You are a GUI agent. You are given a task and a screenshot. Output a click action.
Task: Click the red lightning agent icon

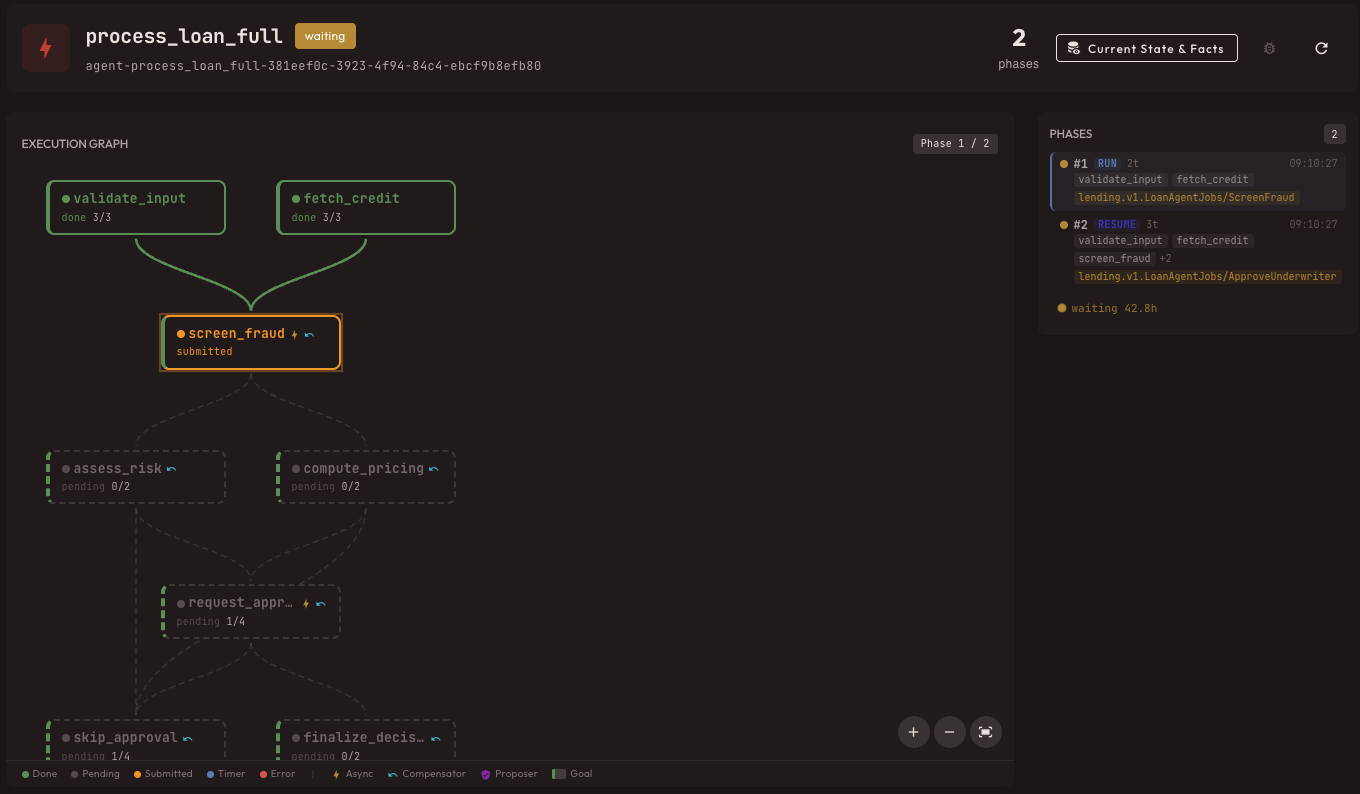point(46,48)
